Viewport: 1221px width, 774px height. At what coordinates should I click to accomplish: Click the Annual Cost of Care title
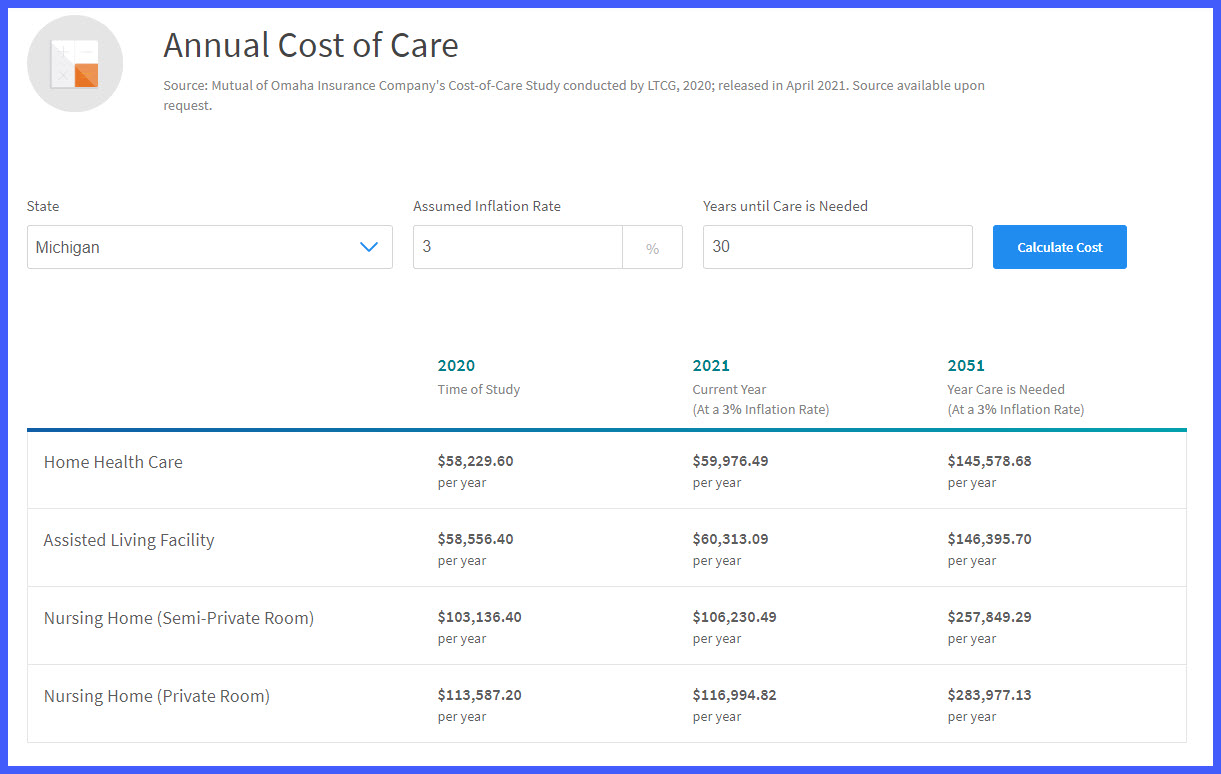coord(310,45)
